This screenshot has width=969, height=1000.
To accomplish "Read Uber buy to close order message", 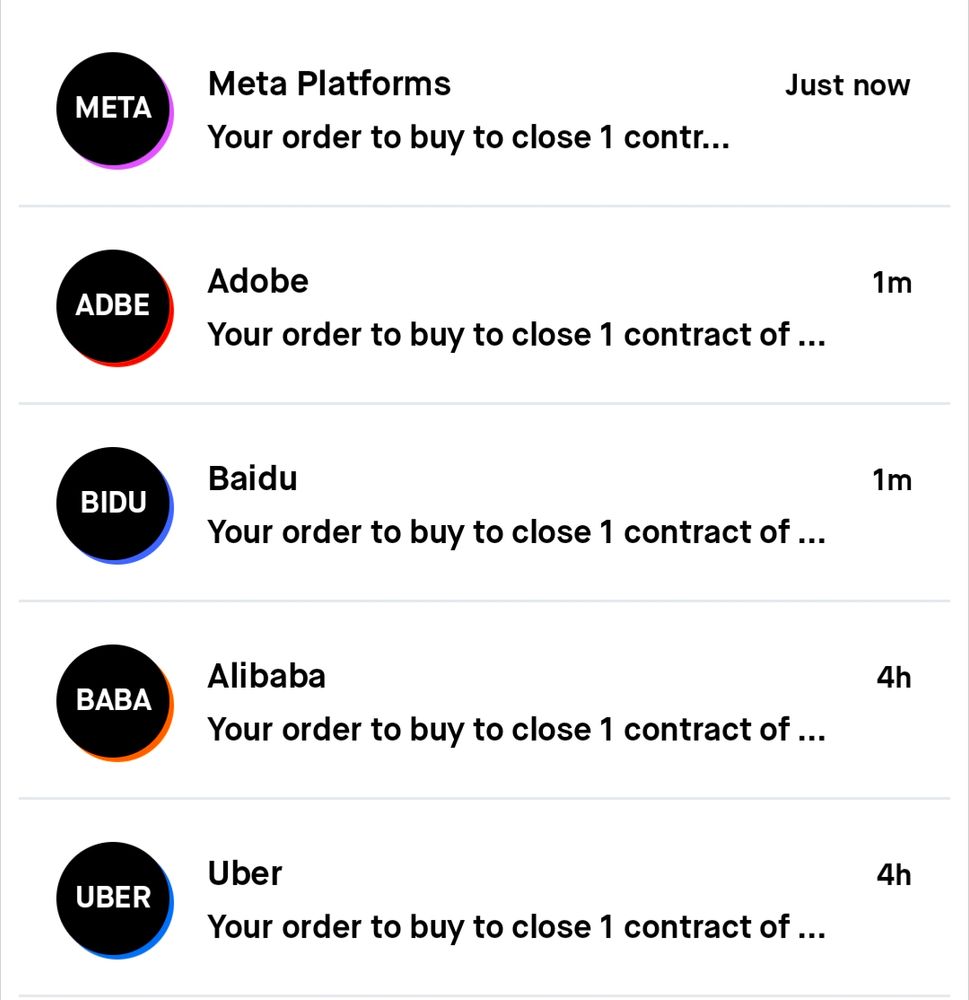I will click(516, 927).
